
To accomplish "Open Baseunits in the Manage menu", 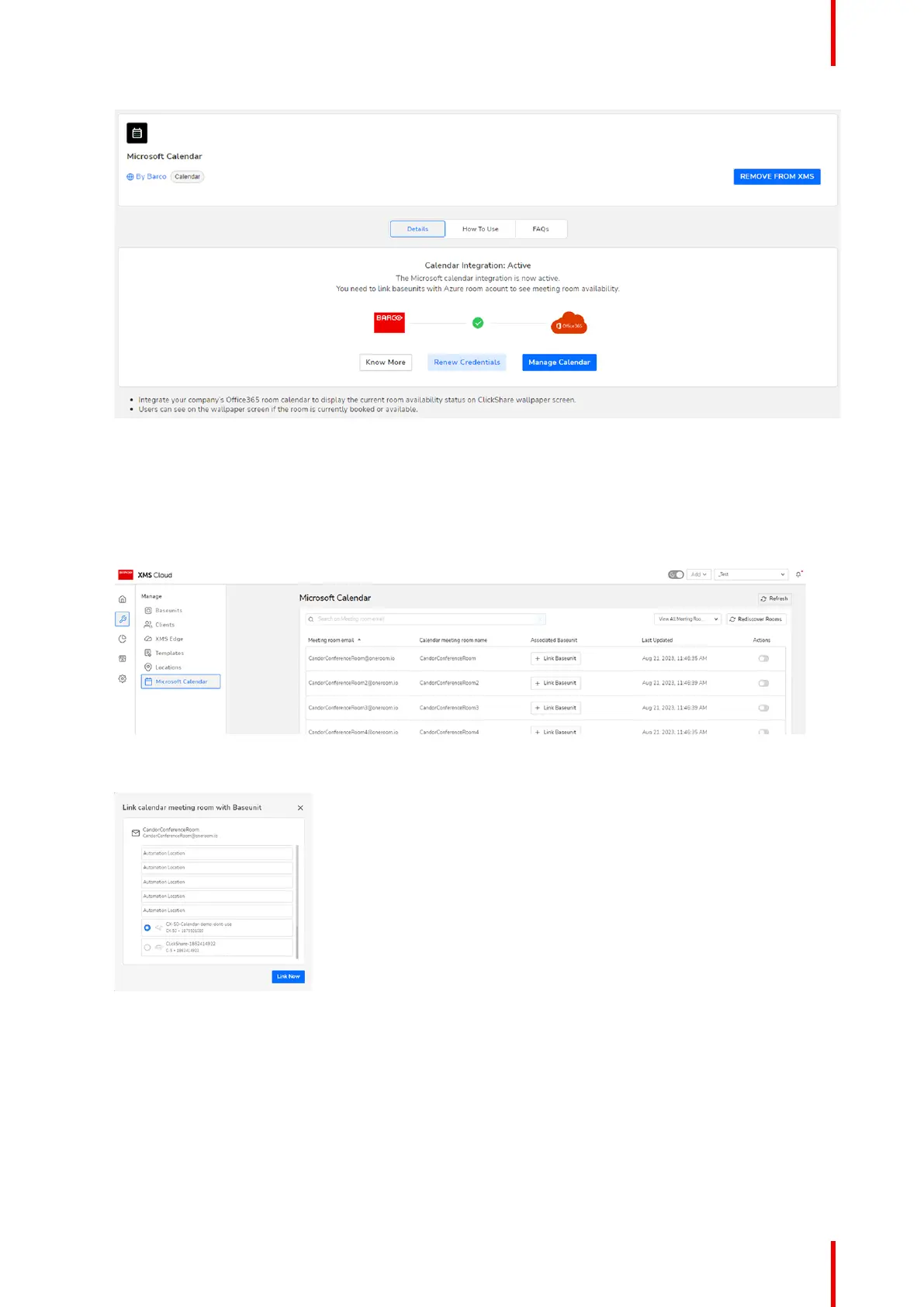I will click(x=168, y=610).
